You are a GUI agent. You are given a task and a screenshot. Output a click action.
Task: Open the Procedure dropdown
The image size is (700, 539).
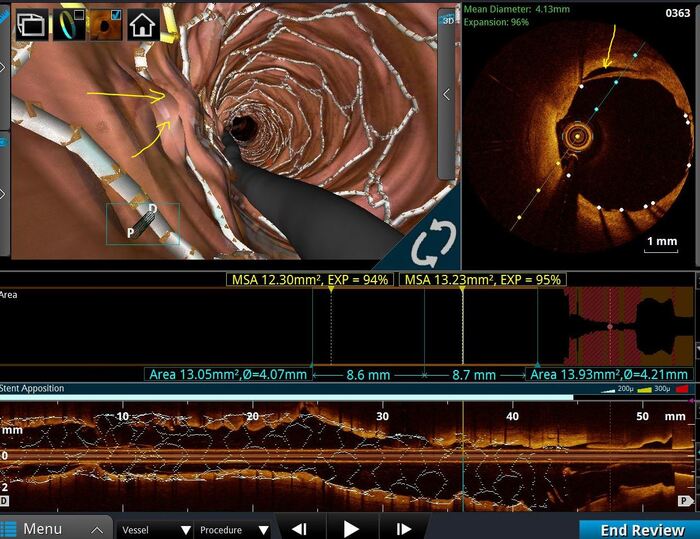click(233, 530)
